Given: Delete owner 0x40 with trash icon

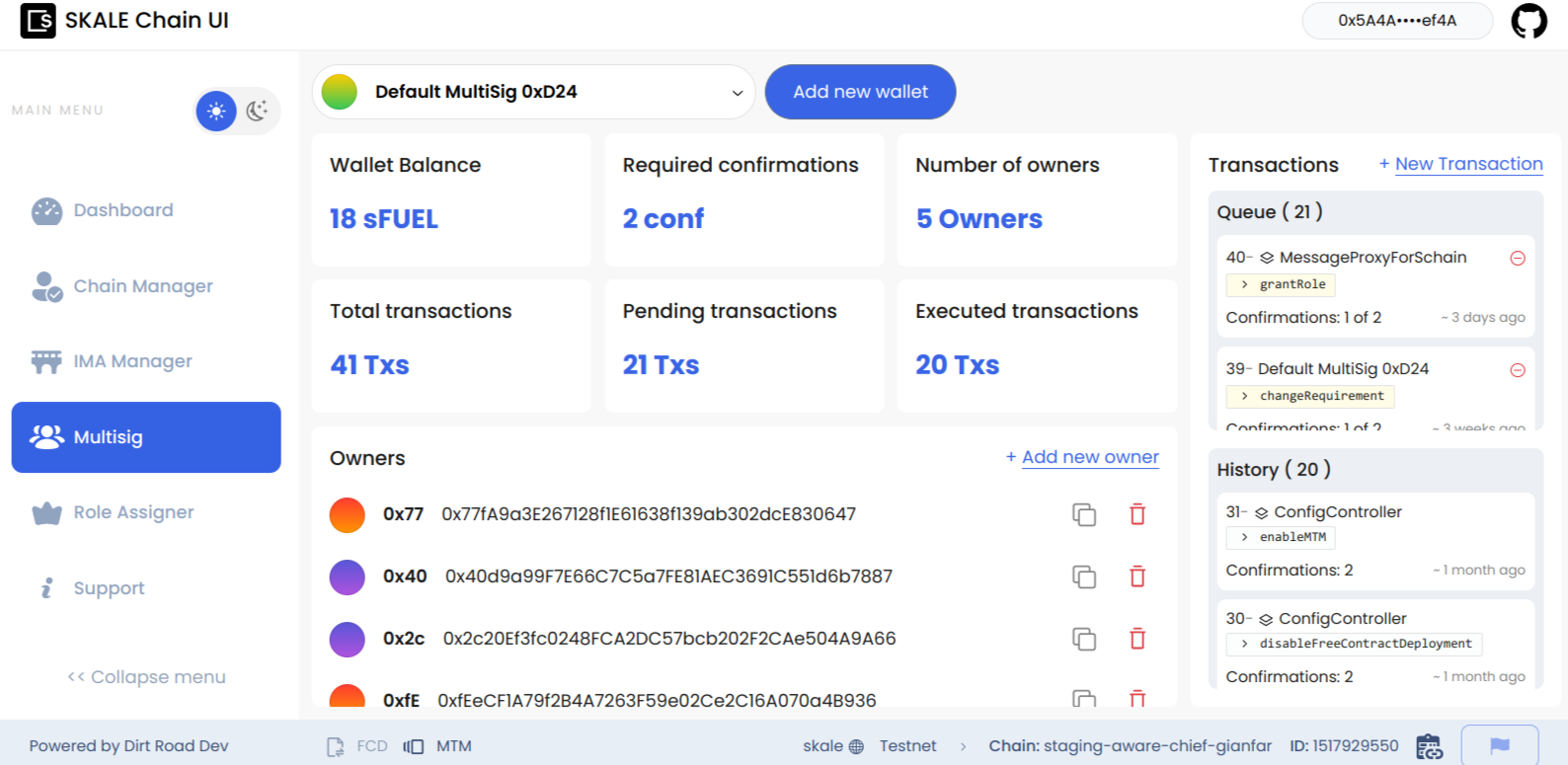Looking at the screenshot, I should (1137, 576).
